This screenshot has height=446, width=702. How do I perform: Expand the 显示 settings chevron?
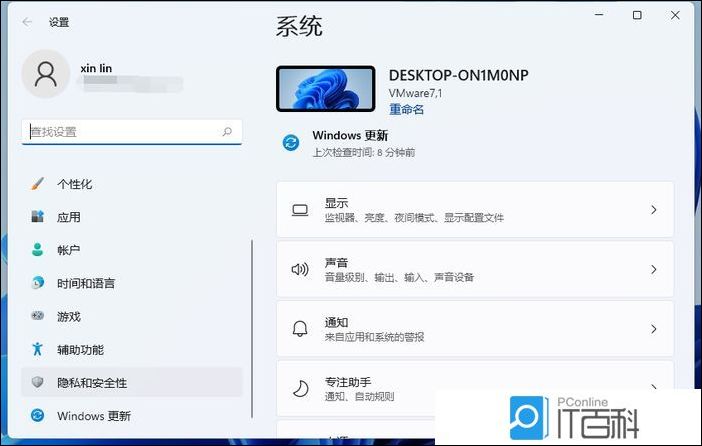click(x=653, y=210)
